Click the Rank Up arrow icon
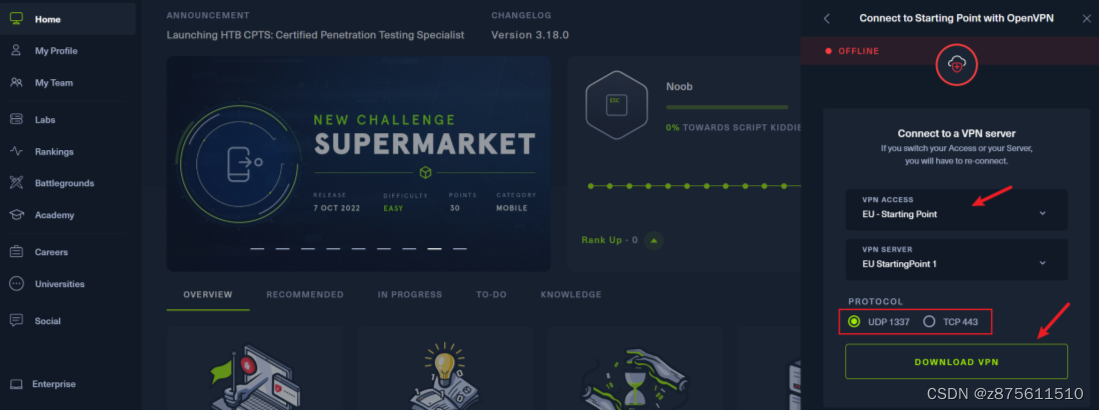The height and width of the screenshot is (410, 1099). pos(654,240)
